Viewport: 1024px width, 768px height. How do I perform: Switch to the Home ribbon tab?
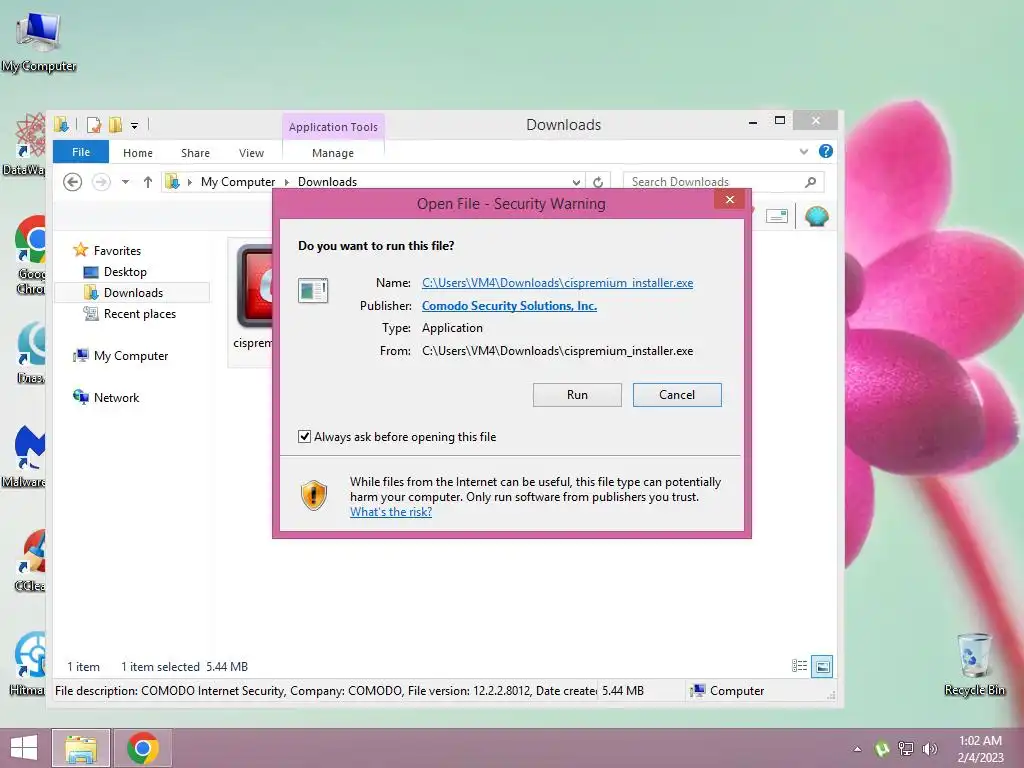(138, 153)
